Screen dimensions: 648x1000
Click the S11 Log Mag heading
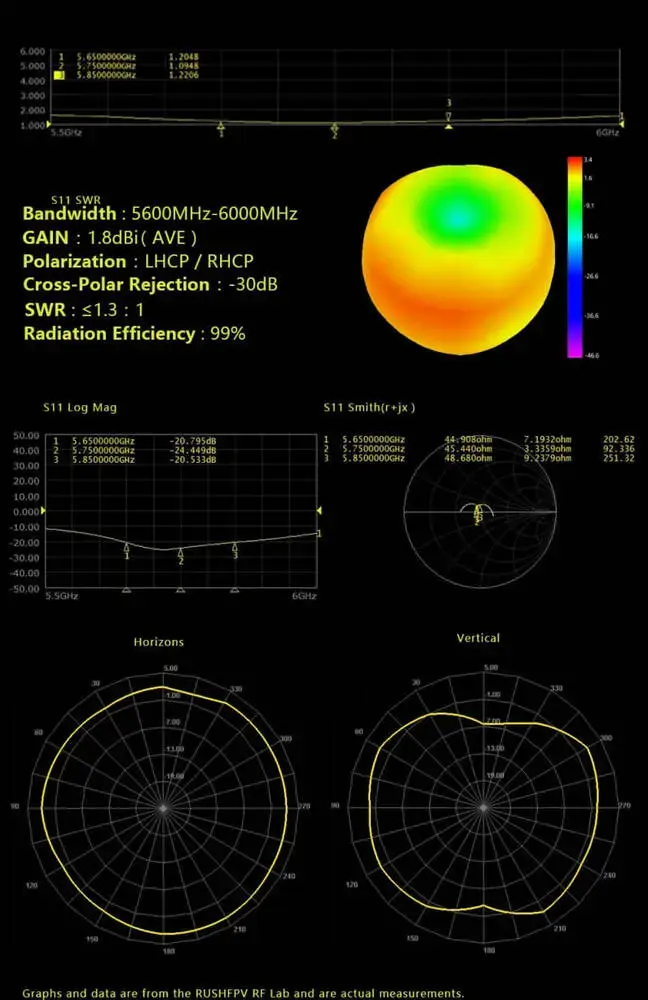[80, 408]
